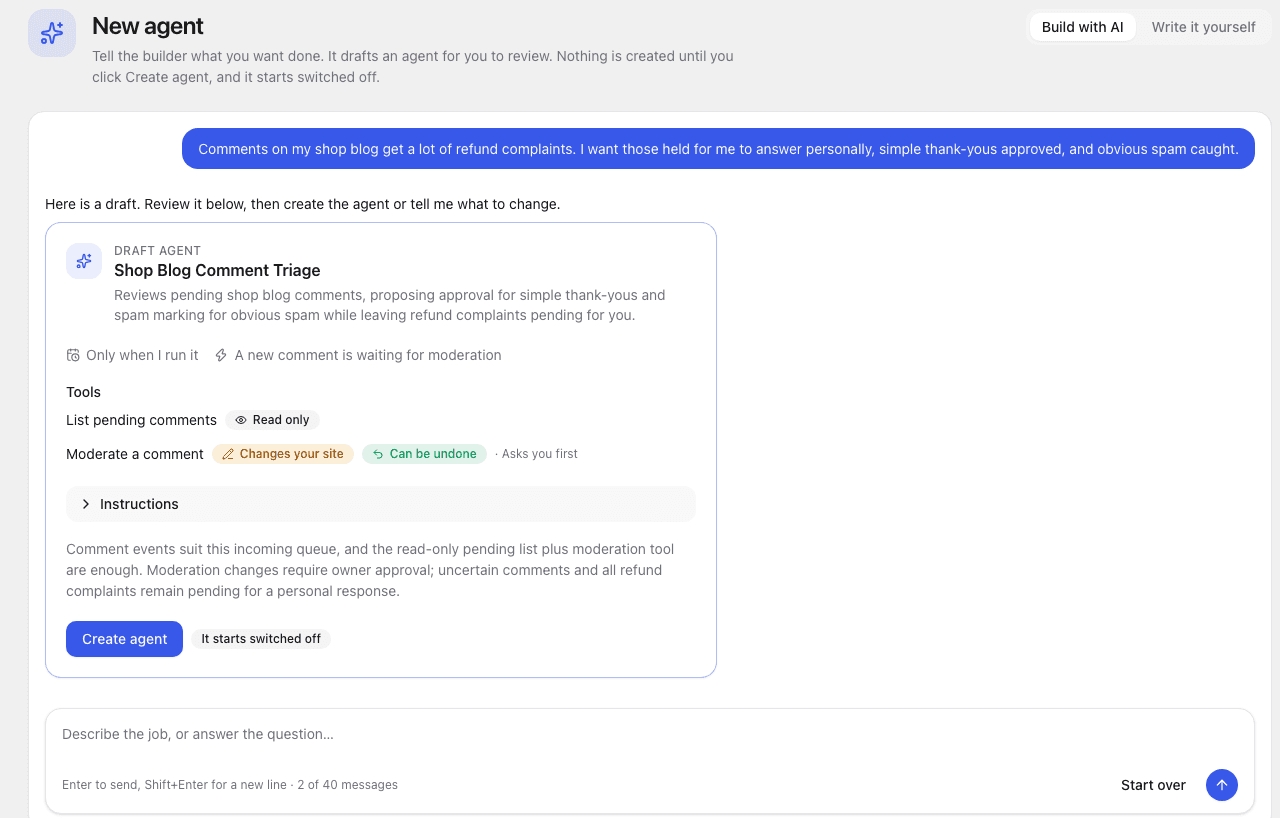Click the Asks you first note
The height and width of the screenshot is (818, 1280).
click(537, 454)
